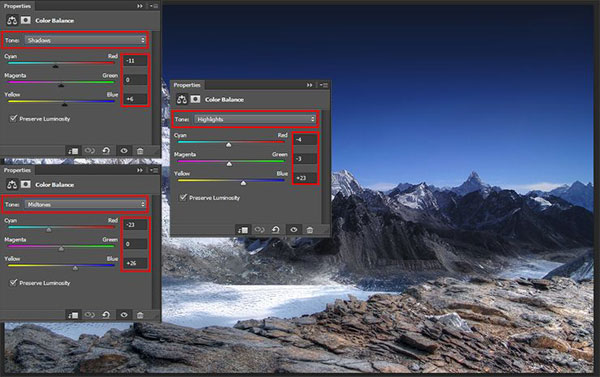Click the Magenta-Green slider in the Shadows panel
Viewport: 600px width, 377px height.
tap(61, 83)
